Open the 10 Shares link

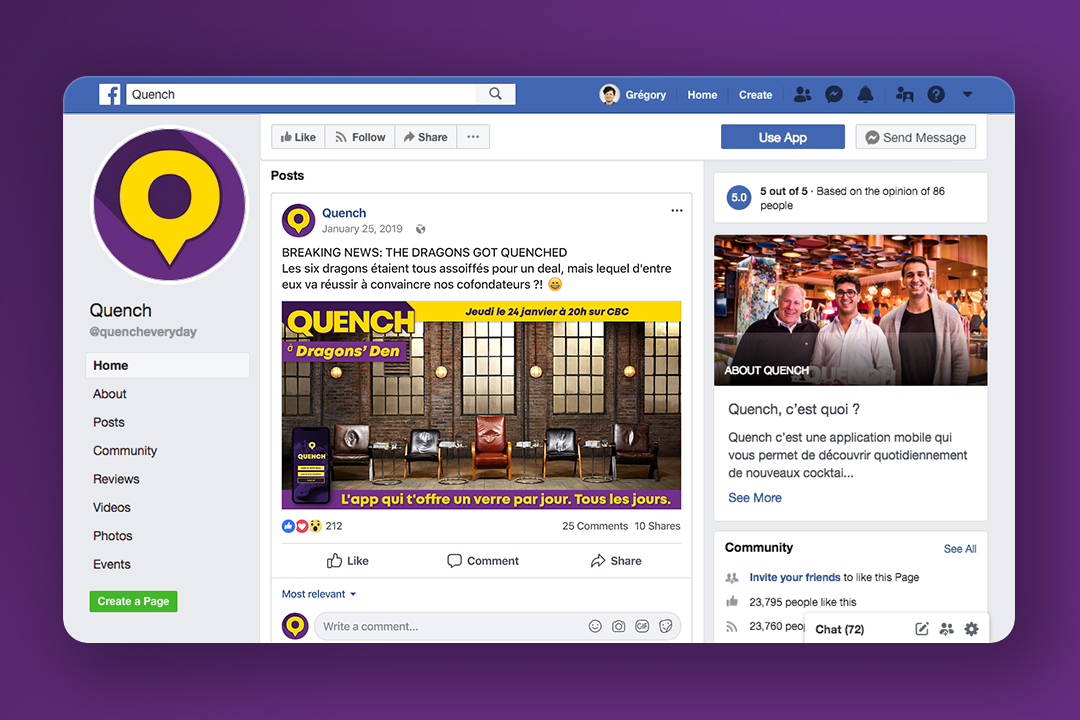pyautogui.click(x=657, y=526)
